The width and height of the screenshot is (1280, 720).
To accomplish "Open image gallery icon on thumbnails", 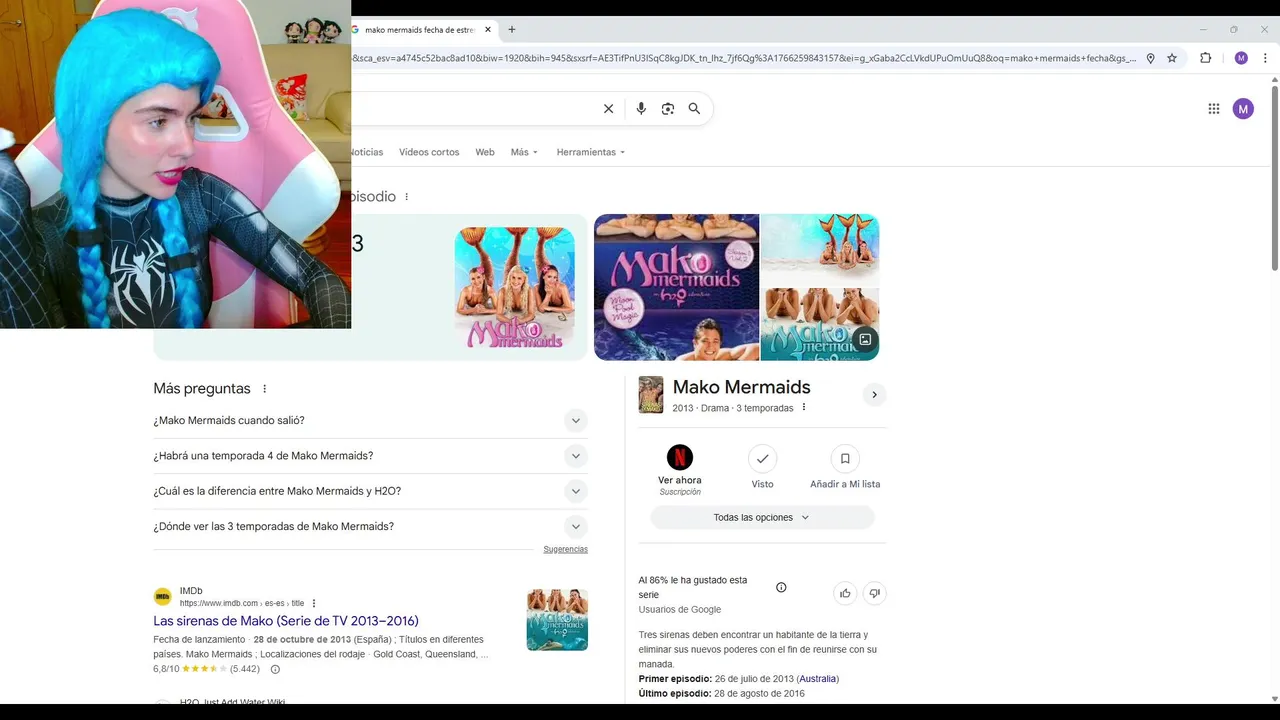I will [x=865, y=339].
